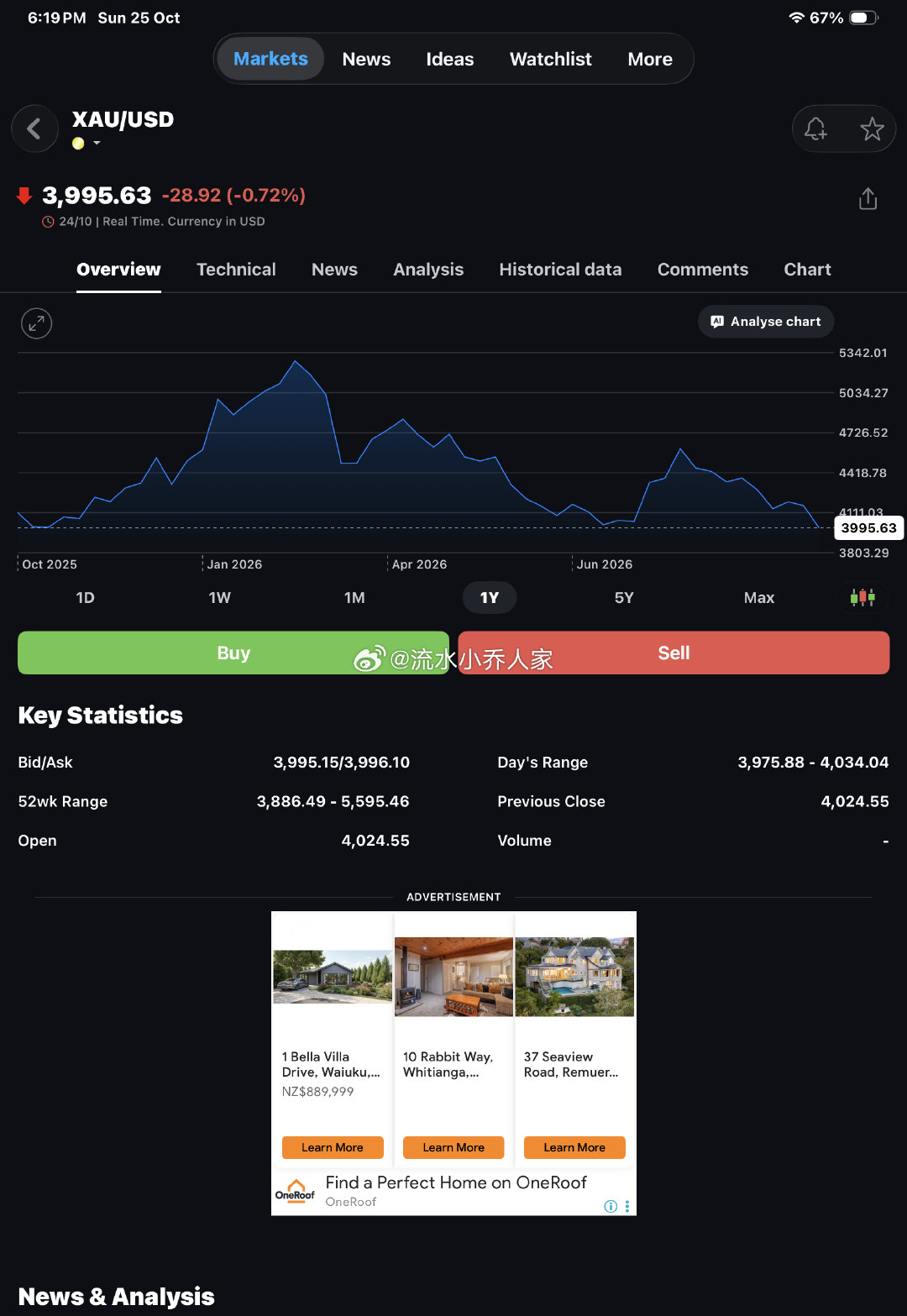The height and width of the screenshot is (1316, 907).
Task: Click Learn More for 1 Bella Villa Drive
Action: point(333,1147)
